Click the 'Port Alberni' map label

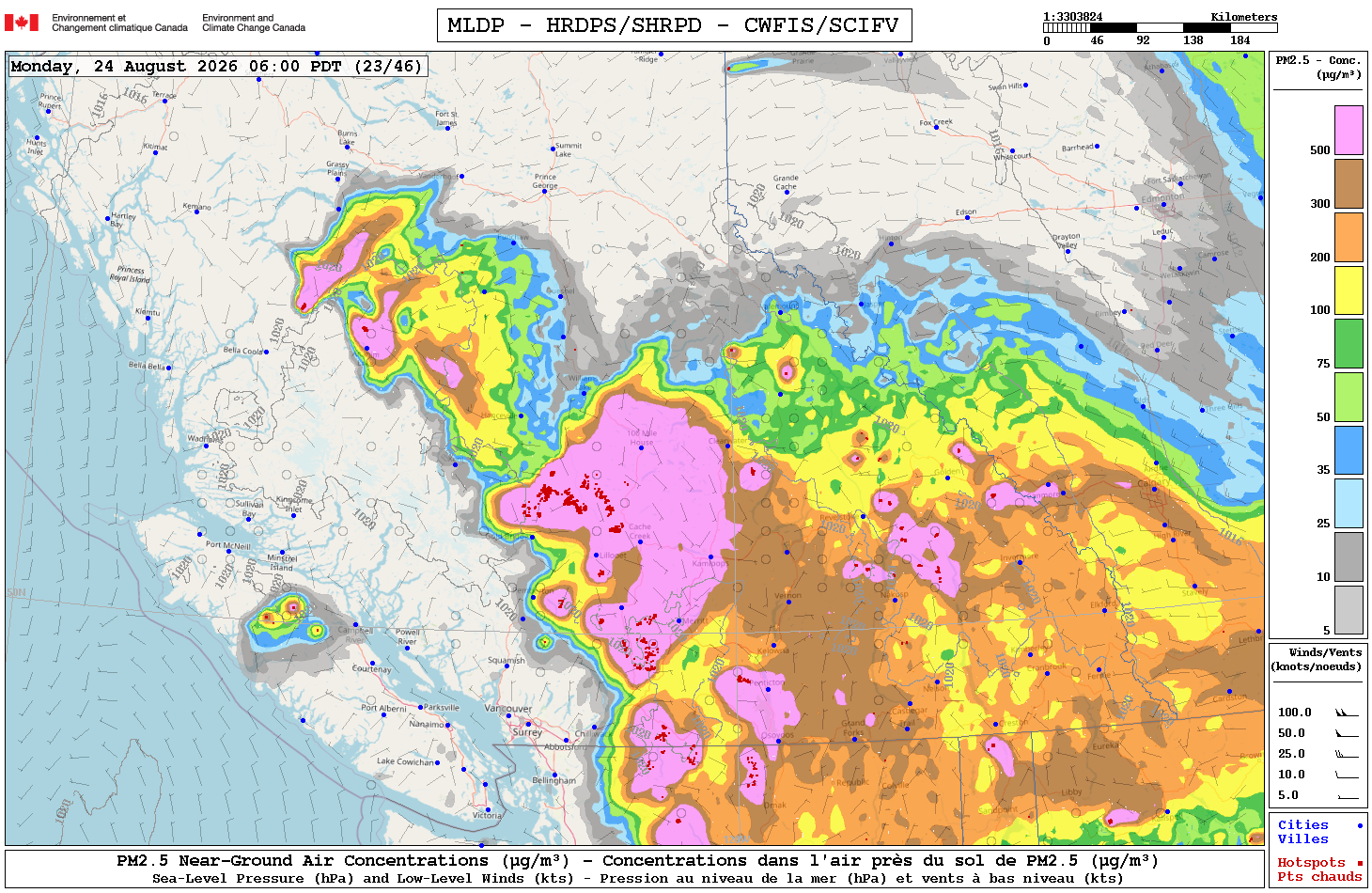pyautogui.click(x=384, y=709)
